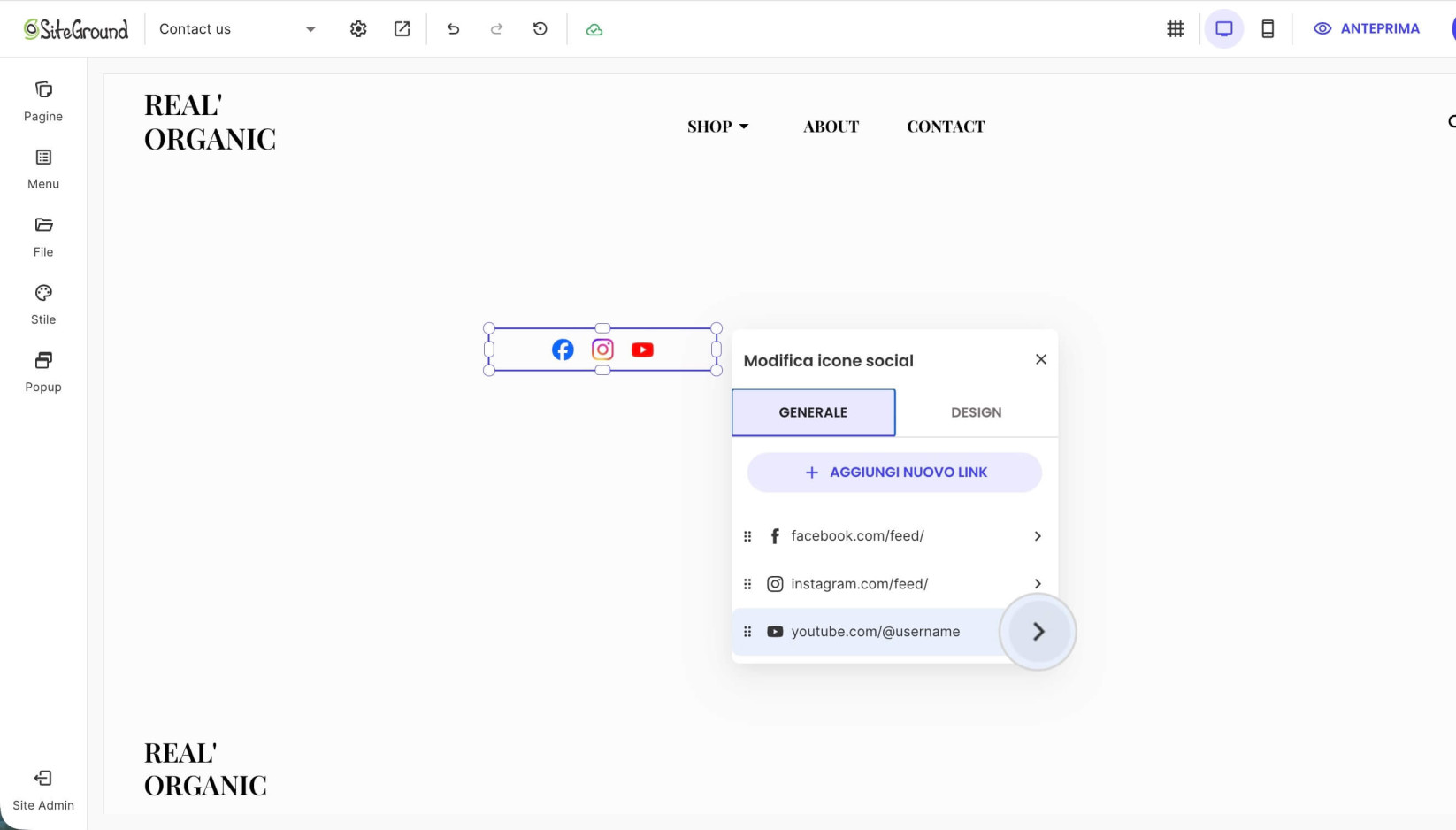The image size is (1456, 830).
Task: Click instagram.com/feed/ link text
Action: click(860, 584)
